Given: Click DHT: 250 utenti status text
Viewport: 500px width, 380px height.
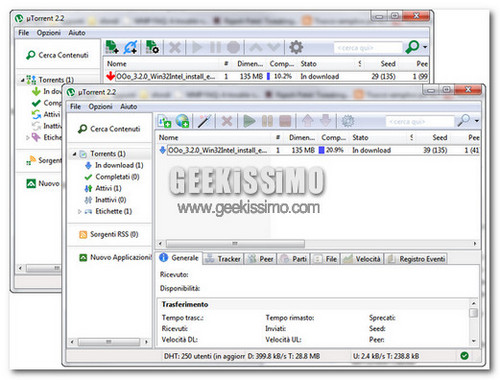Looking at the screenshot, I should 204,356.
